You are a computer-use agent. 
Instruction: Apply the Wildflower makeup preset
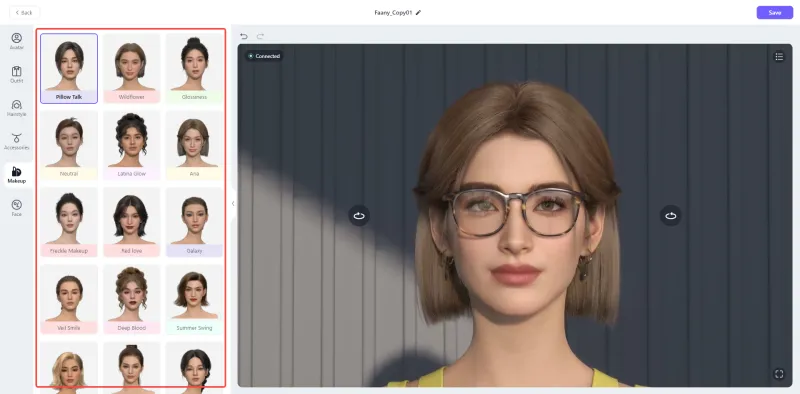coord(132,68)
